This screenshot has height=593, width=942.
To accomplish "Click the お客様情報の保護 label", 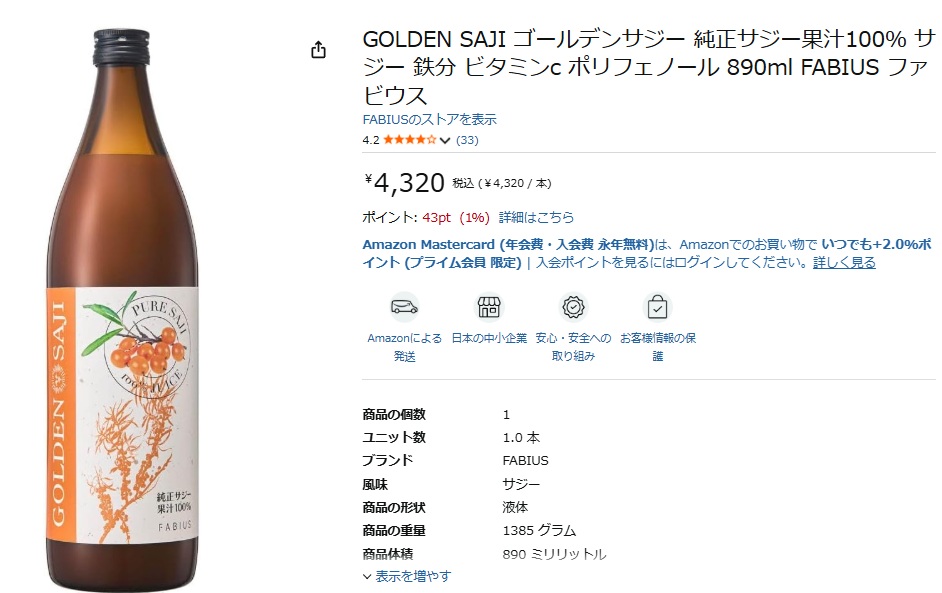I will (657, 347).
